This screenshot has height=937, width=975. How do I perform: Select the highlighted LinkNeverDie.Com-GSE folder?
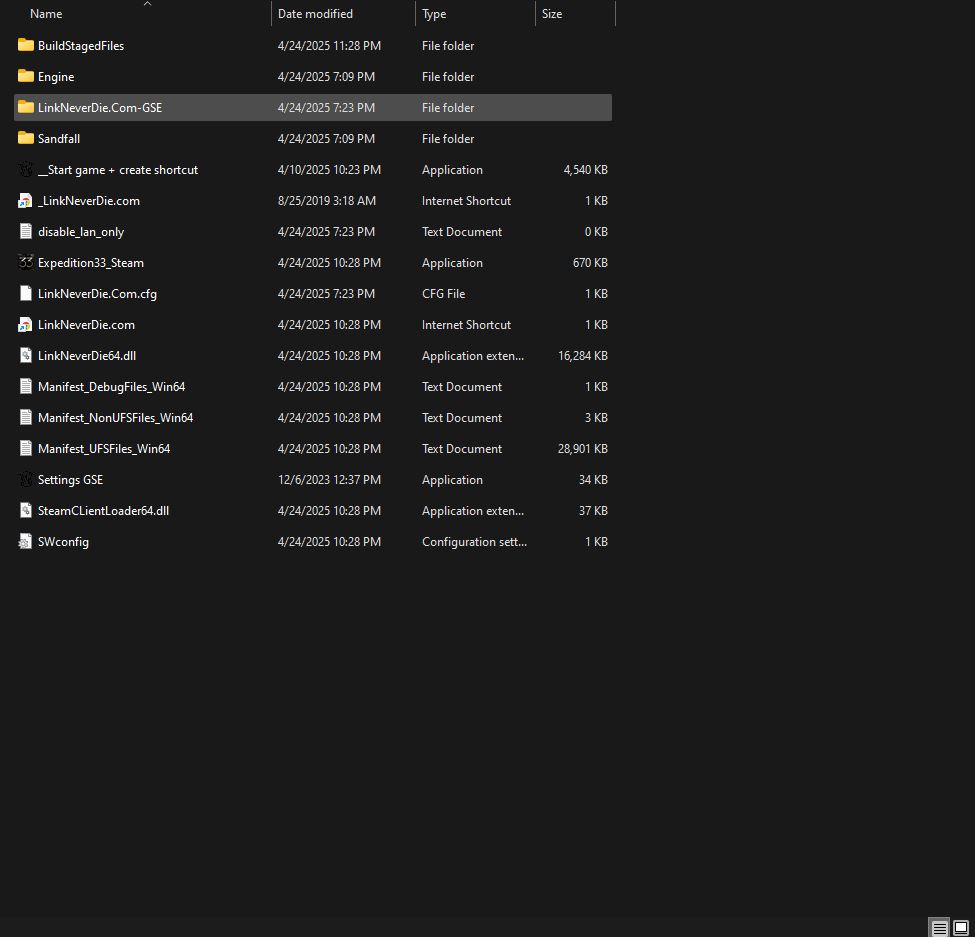[25, 107]
